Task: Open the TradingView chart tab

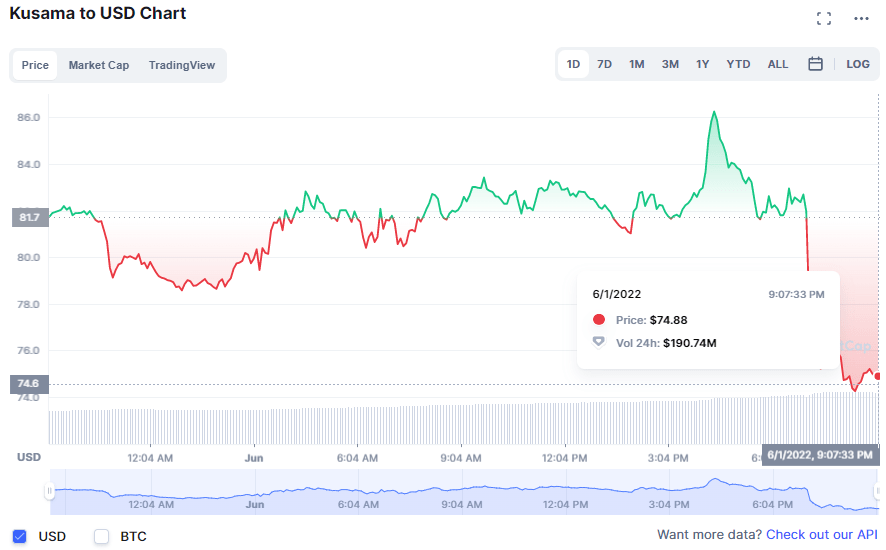Action: click(182, 65)
